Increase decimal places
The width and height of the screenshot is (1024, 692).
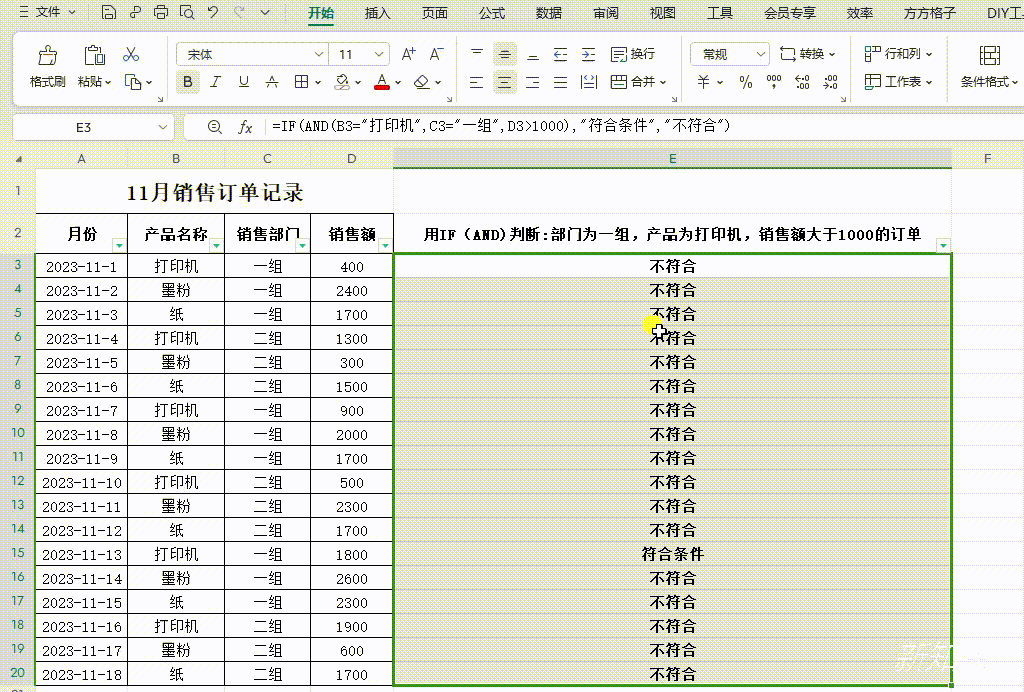802,82
